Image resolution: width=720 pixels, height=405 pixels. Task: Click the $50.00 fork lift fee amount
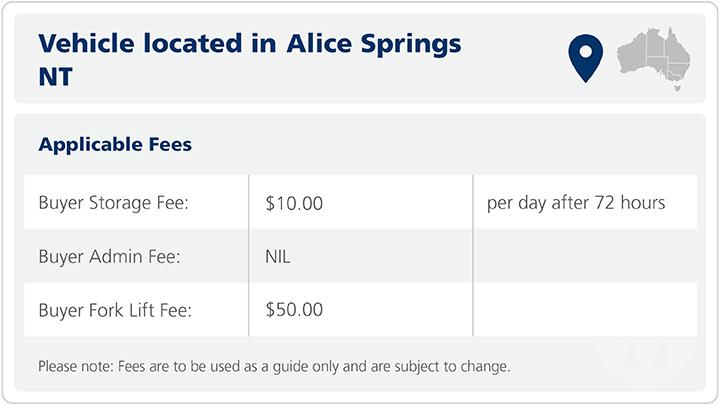click(295, 310)
